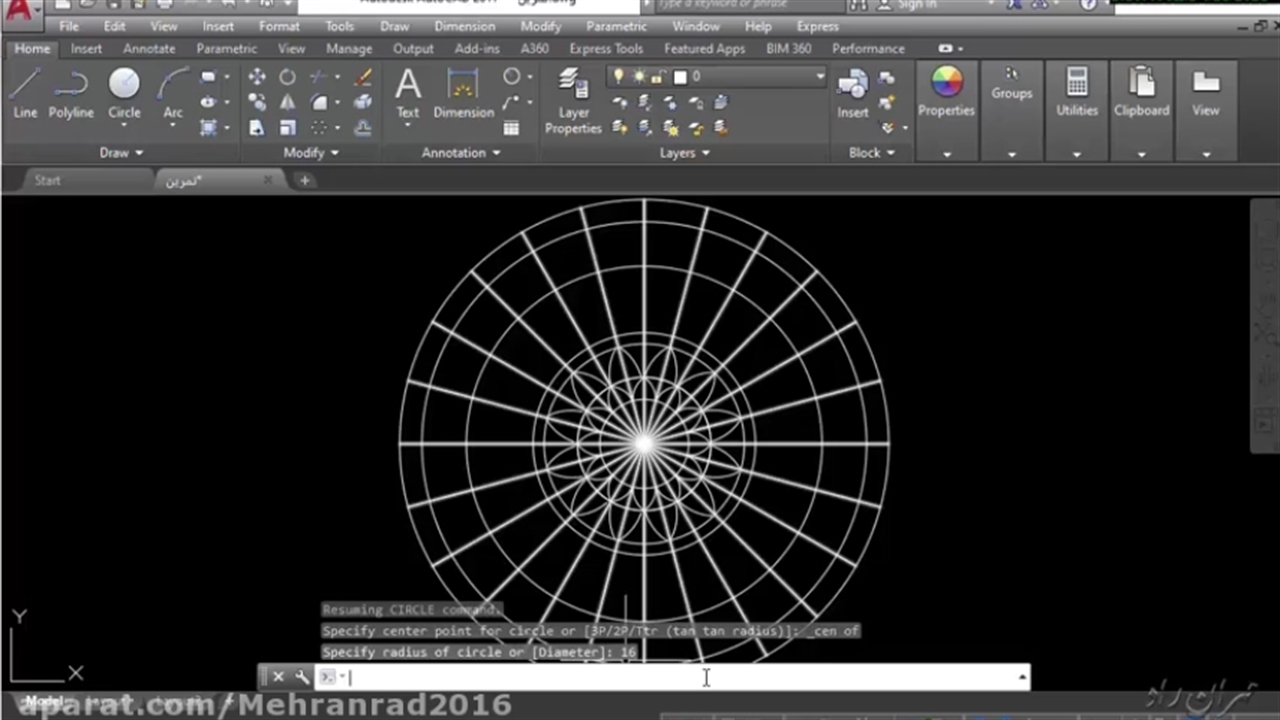Select the Line drawing tool
1280x720 pixels.
click(25, 92)
